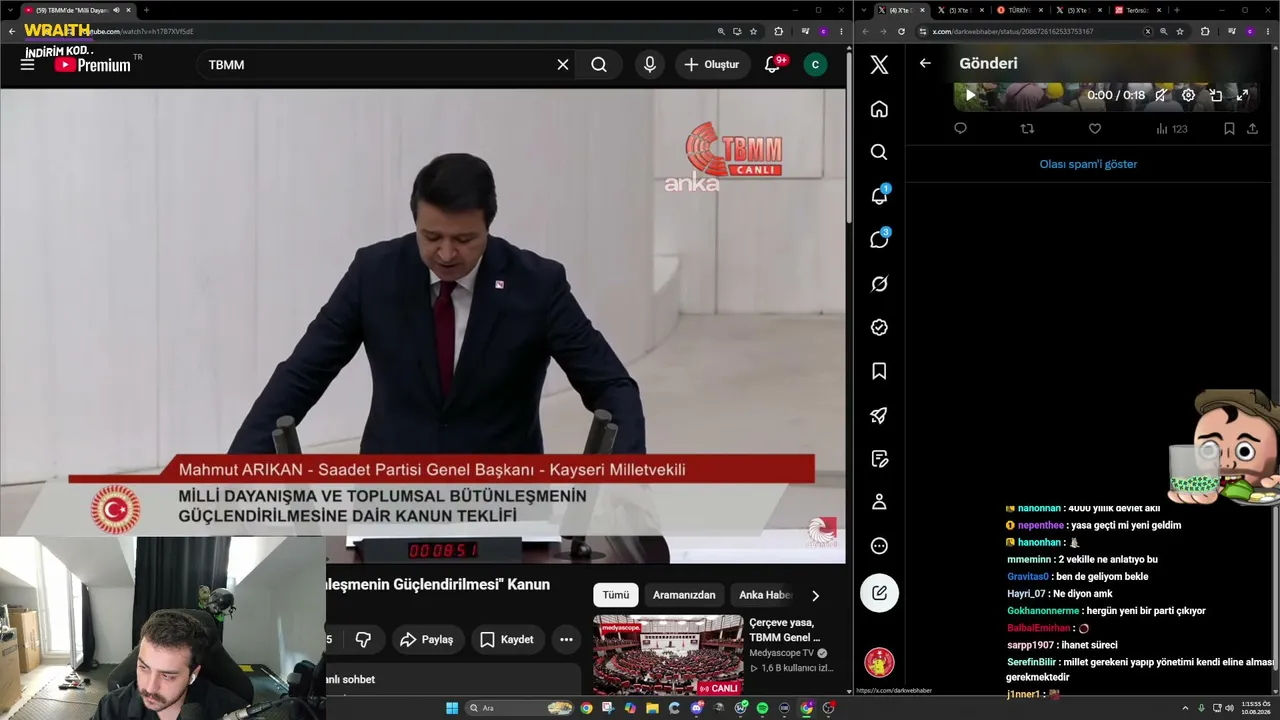Toggle picture-in-picture on X video
The height and width of the screenshot is (720, 1280).
[1216, 96]
